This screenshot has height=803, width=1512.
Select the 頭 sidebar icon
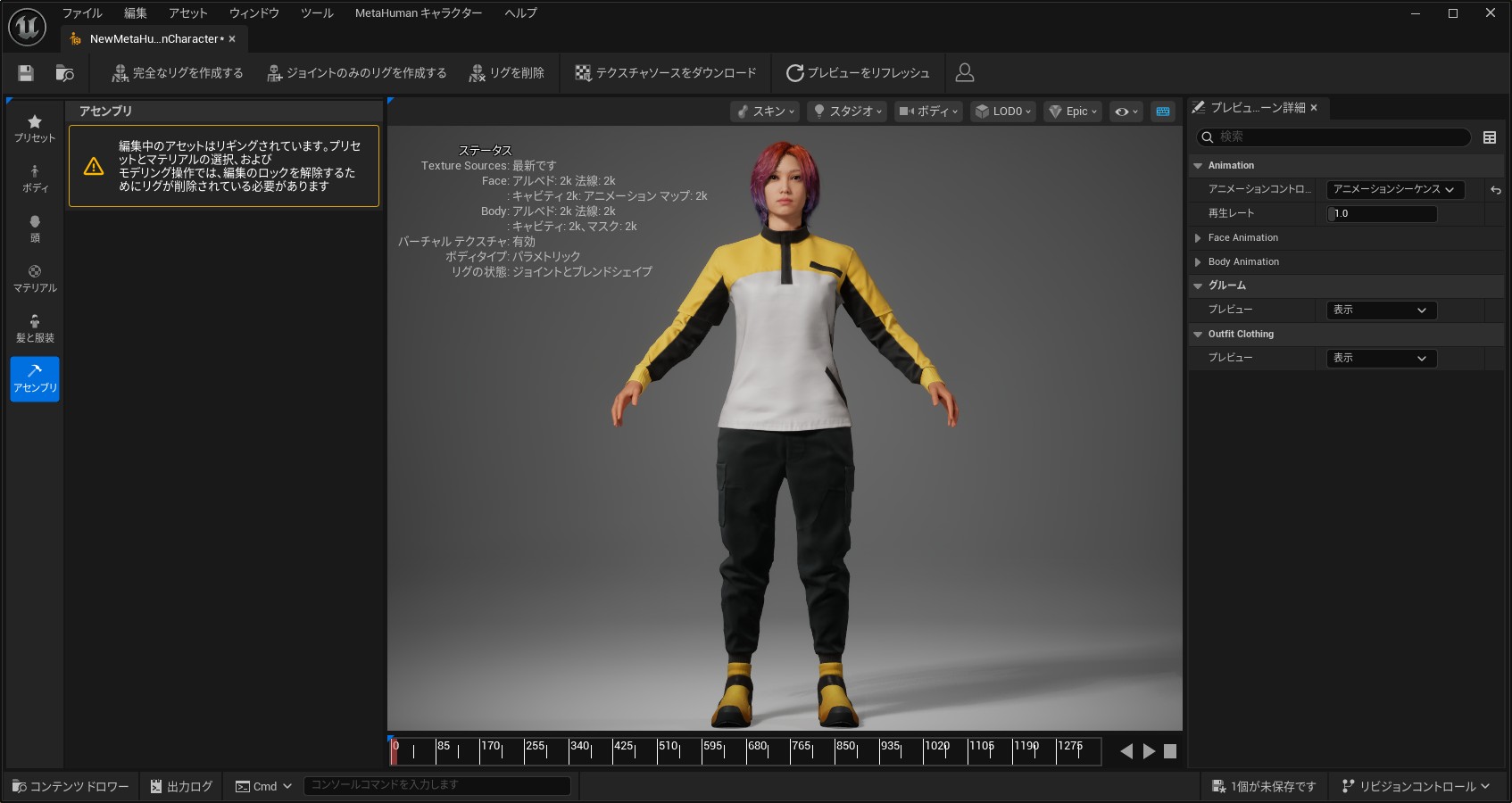[35, 228]
